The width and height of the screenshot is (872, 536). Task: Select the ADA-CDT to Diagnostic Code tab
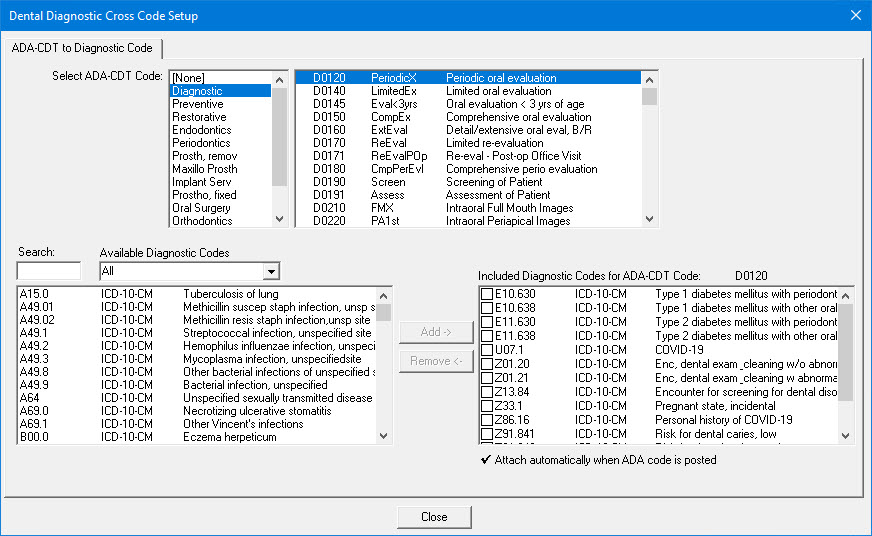coord(84,48)
